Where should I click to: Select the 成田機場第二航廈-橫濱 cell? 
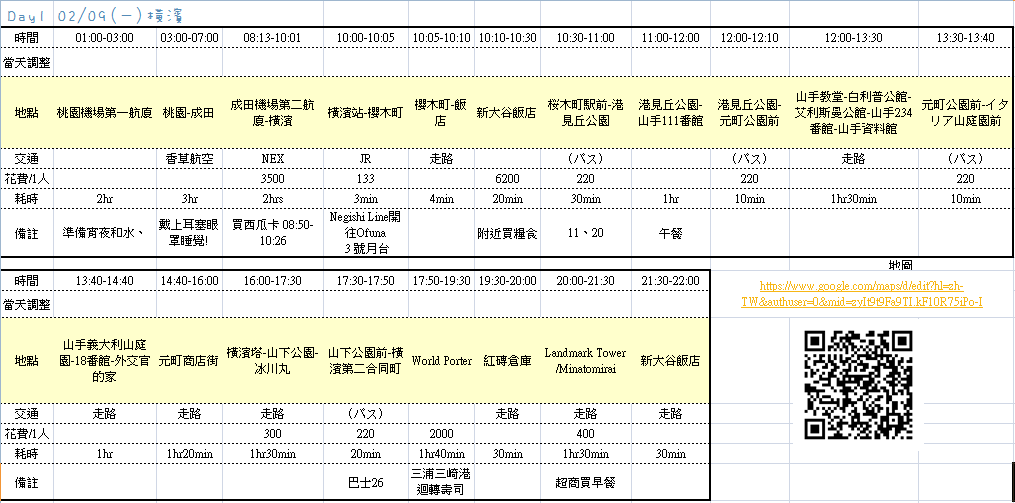click(272, 113)
